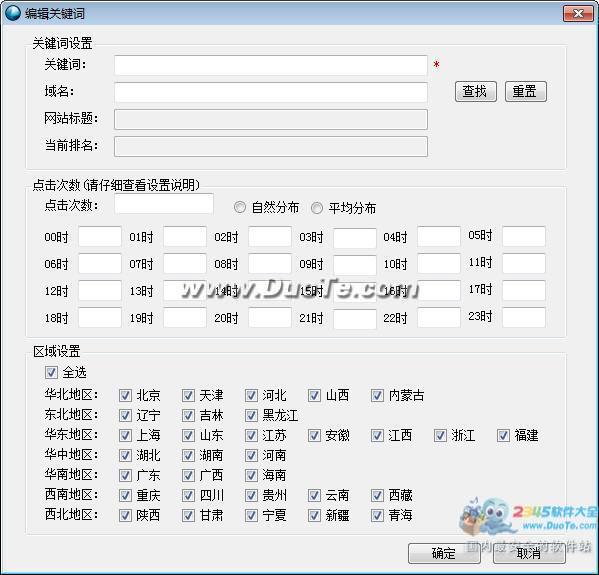Toggle the 福建 checkbox

(x=503, y=436)
